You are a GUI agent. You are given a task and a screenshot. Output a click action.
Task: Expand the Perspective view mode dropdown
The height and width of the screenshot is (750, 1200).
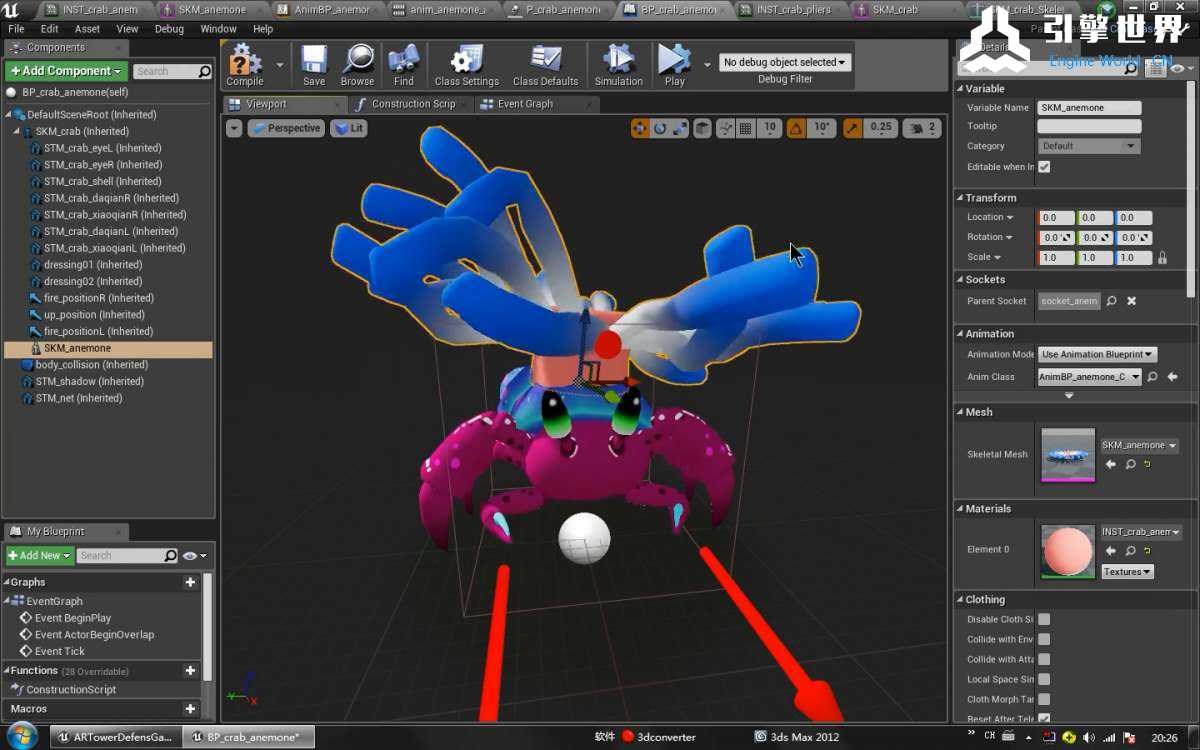click(286, 128)
